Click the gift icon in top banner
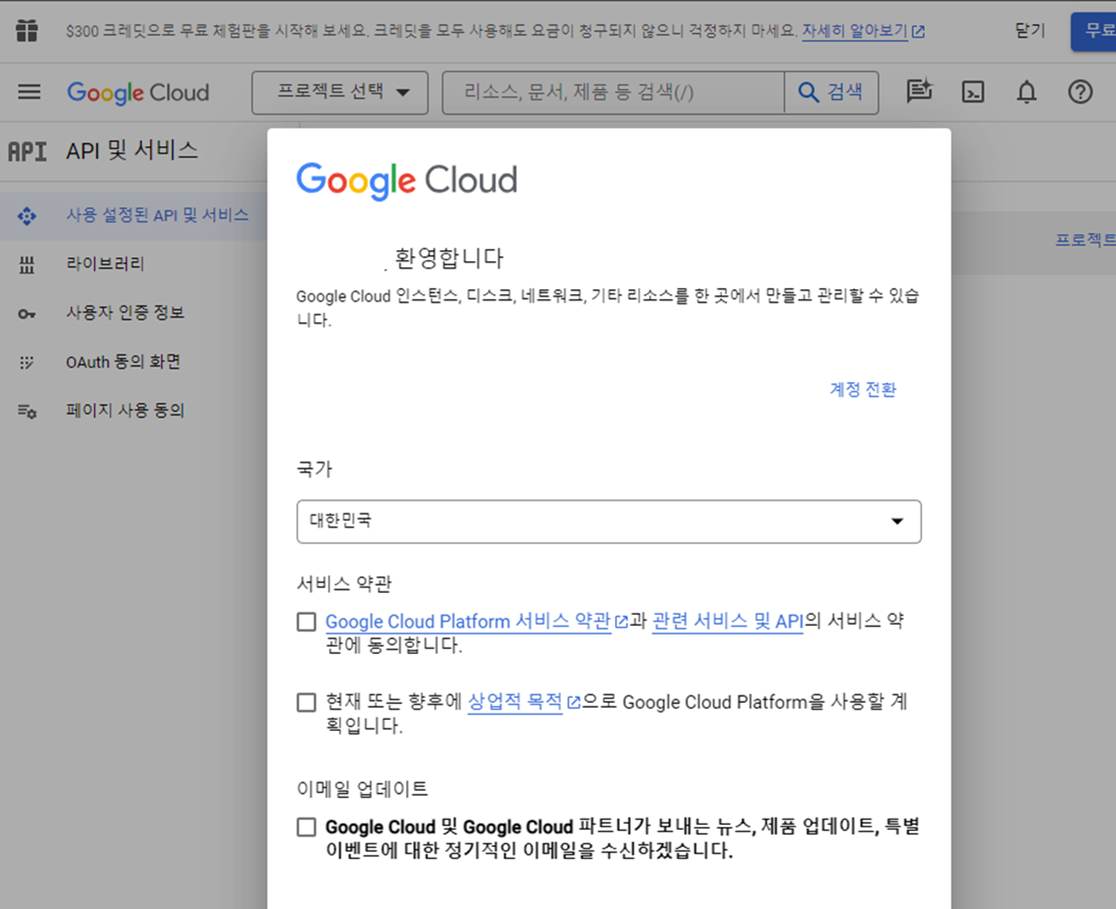 pyautogui.click(x=27, y=31)
